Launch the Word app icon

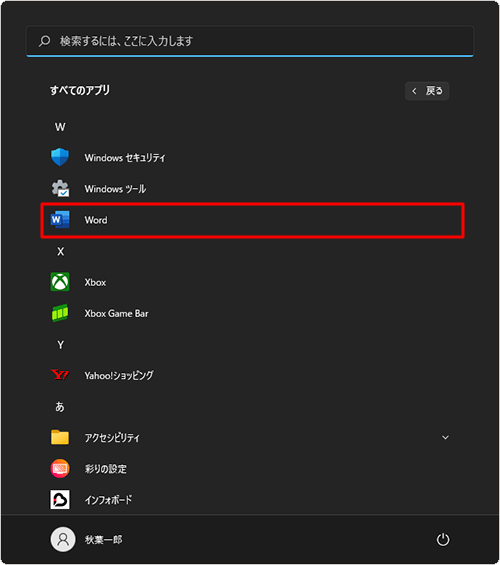(x=60, y=220)
